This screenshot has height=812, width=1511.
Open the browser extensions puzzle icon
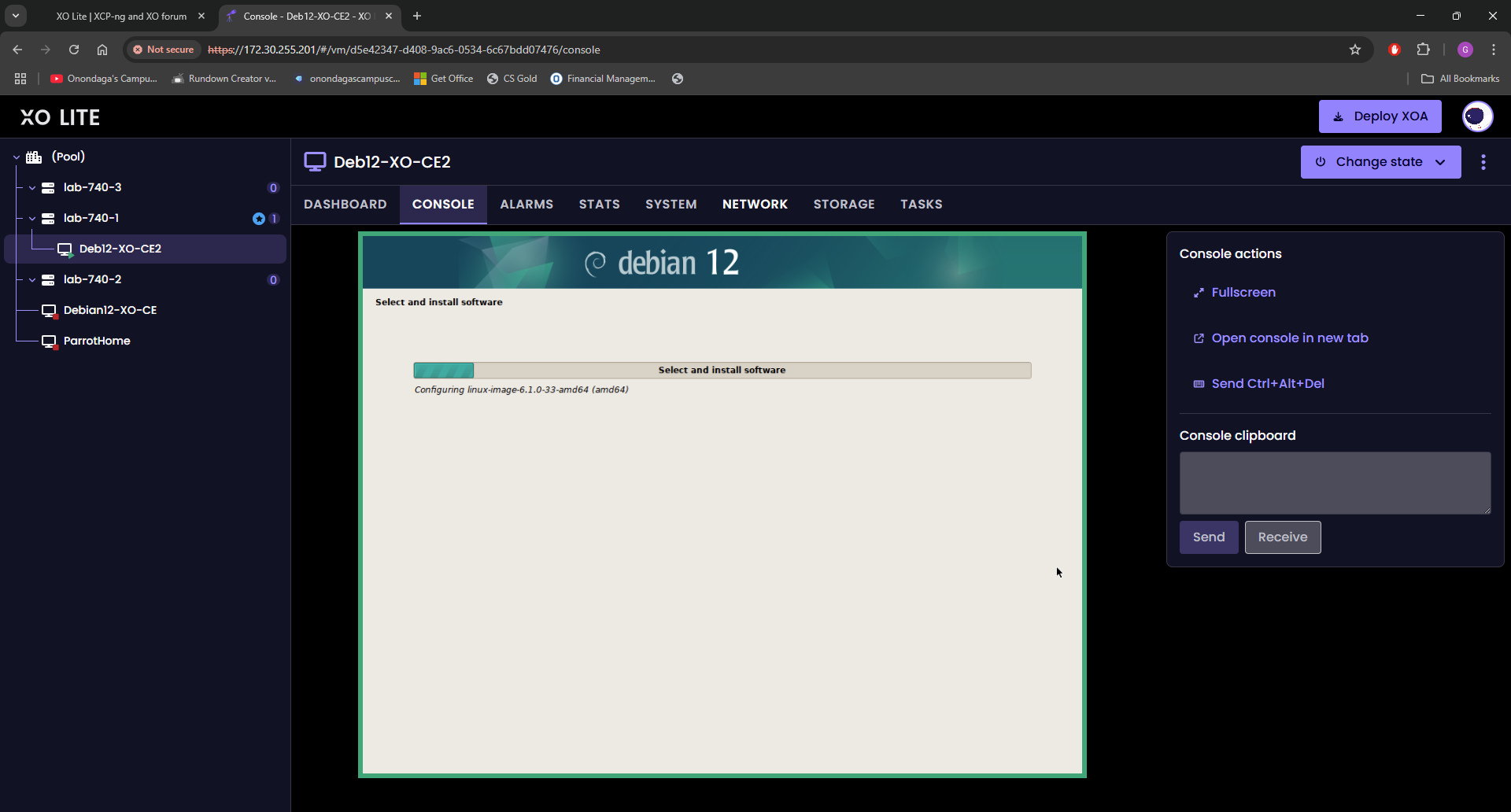(x=1423, y=50)
